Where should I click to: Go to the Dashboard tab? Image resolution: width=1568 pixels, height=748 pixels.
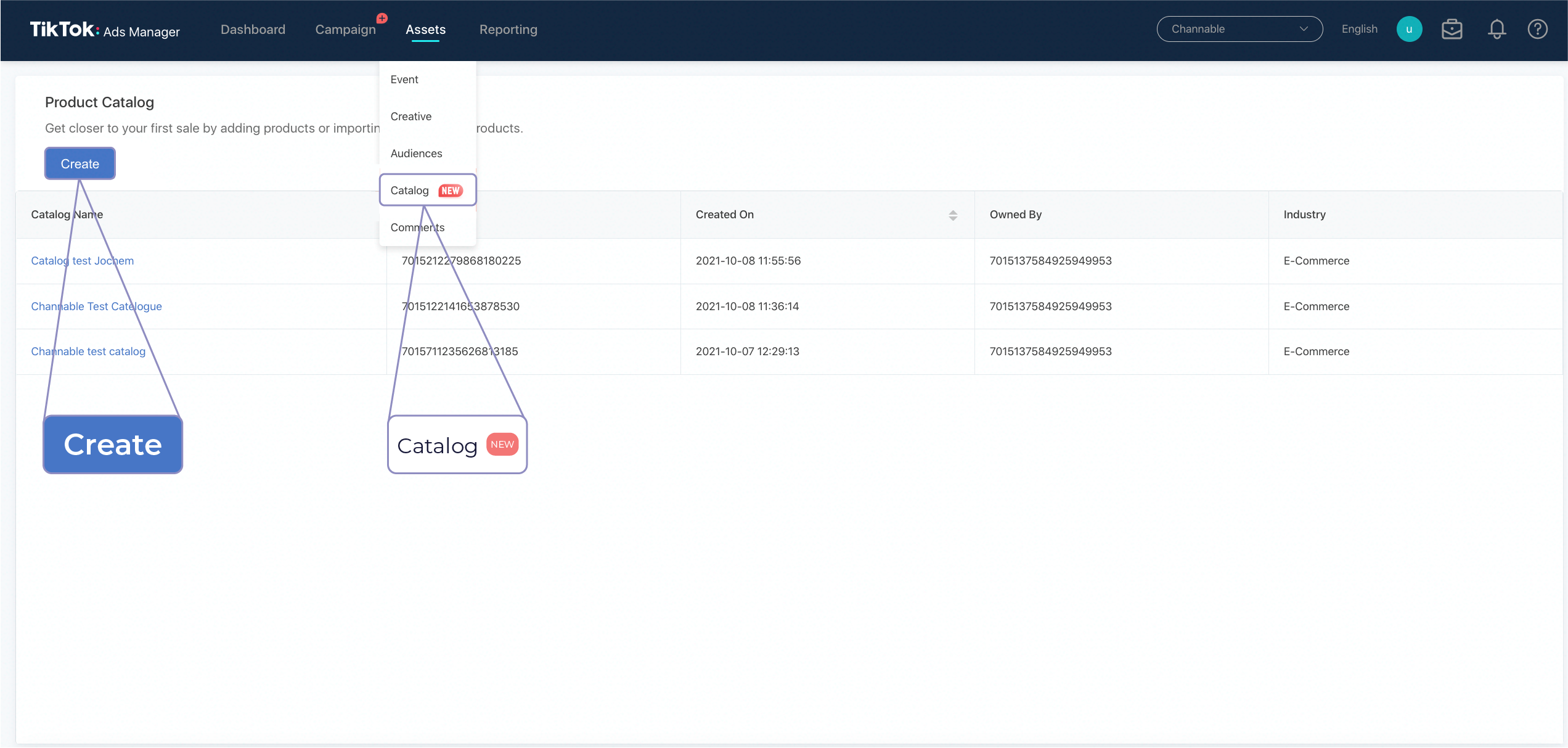pos(253,30)
